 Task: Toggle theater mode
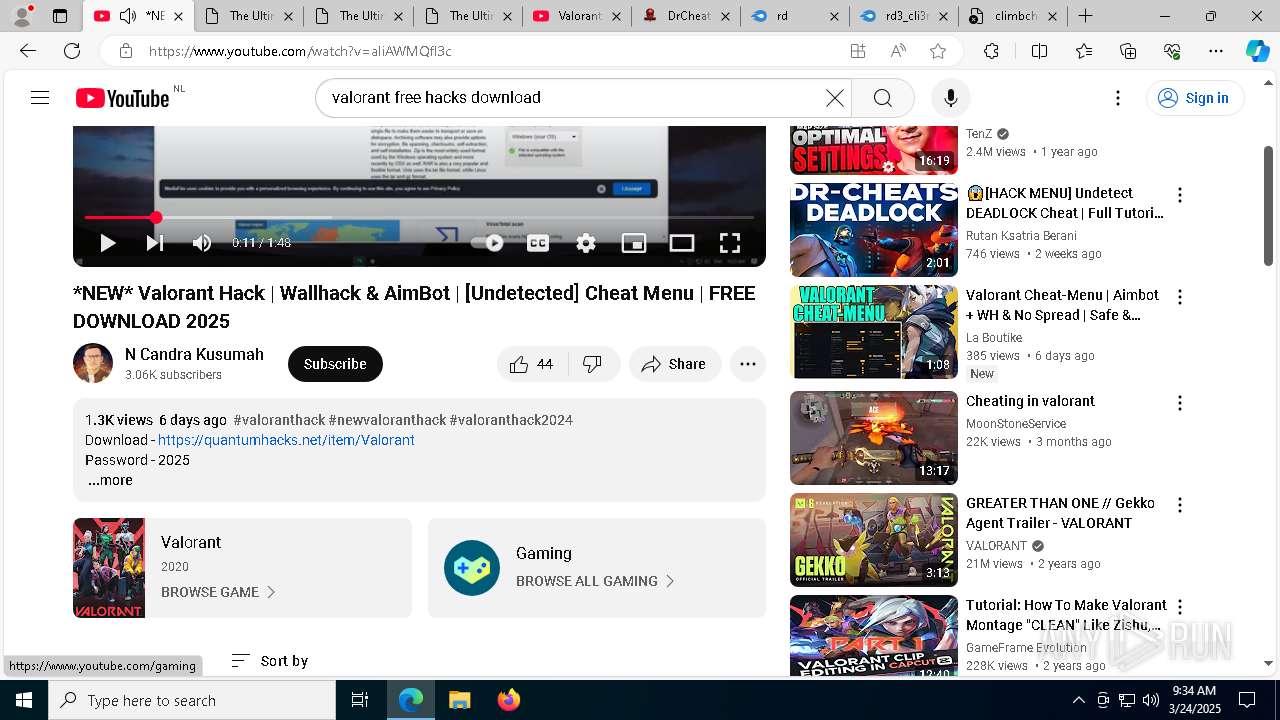click(x=682, y=242)
